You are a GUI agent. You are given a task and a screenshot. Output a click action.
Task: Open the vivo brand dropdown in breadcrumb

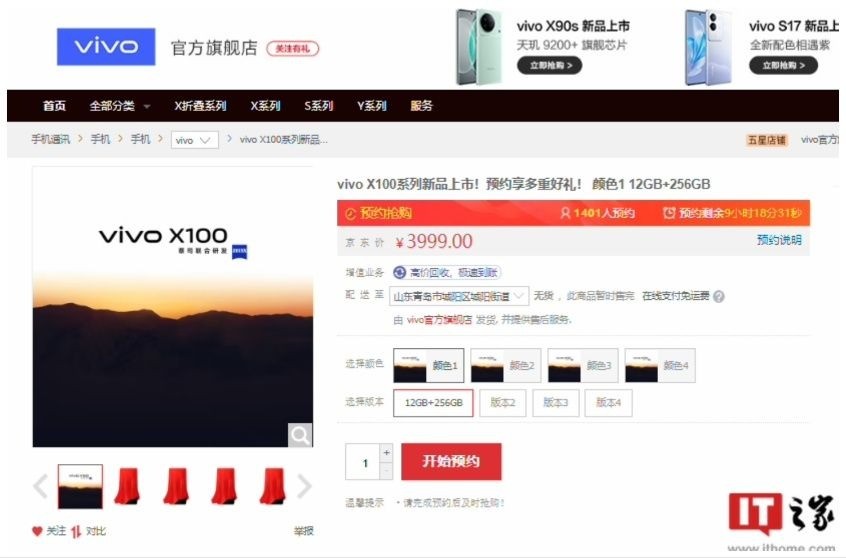pyautogui.click(x=195, y=140)
